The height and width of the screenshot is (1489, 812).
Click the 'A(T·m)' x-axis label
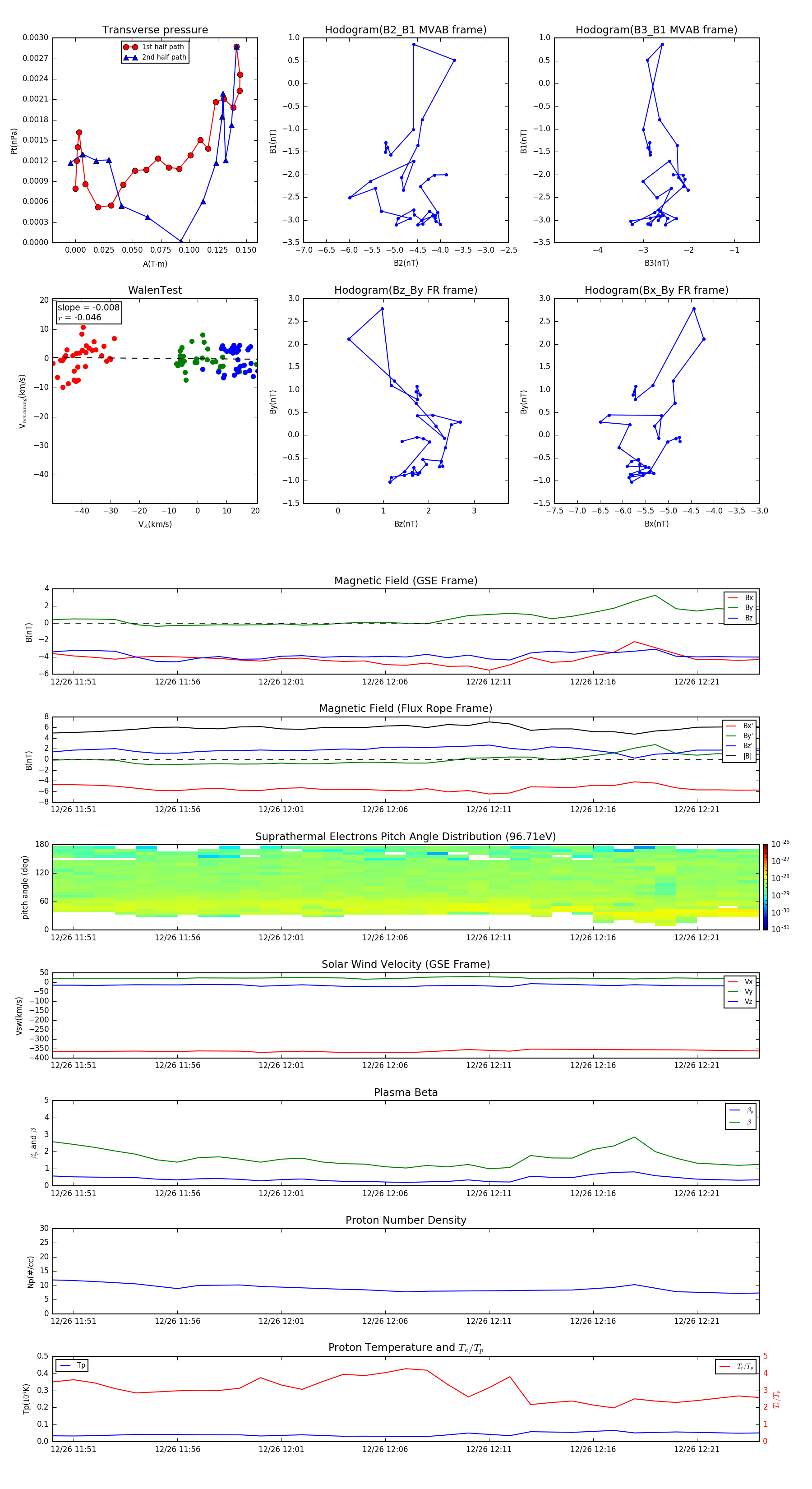point(155,264)
